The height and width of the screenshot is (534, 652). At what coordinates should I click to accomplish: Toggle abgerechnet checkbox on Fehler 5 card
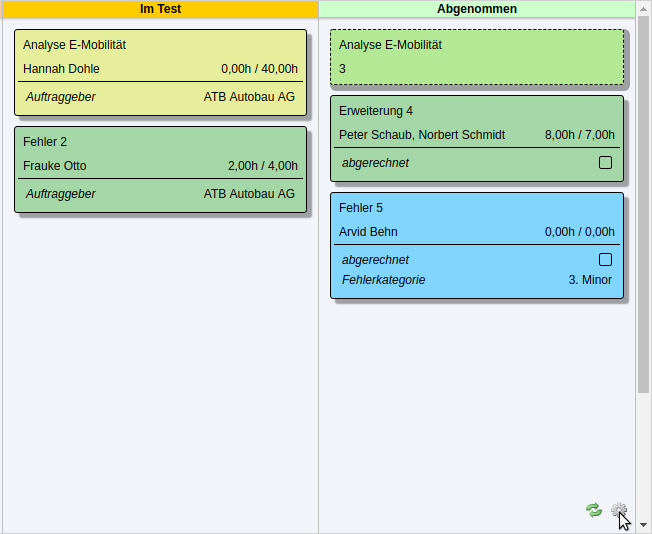click(605, 259)
